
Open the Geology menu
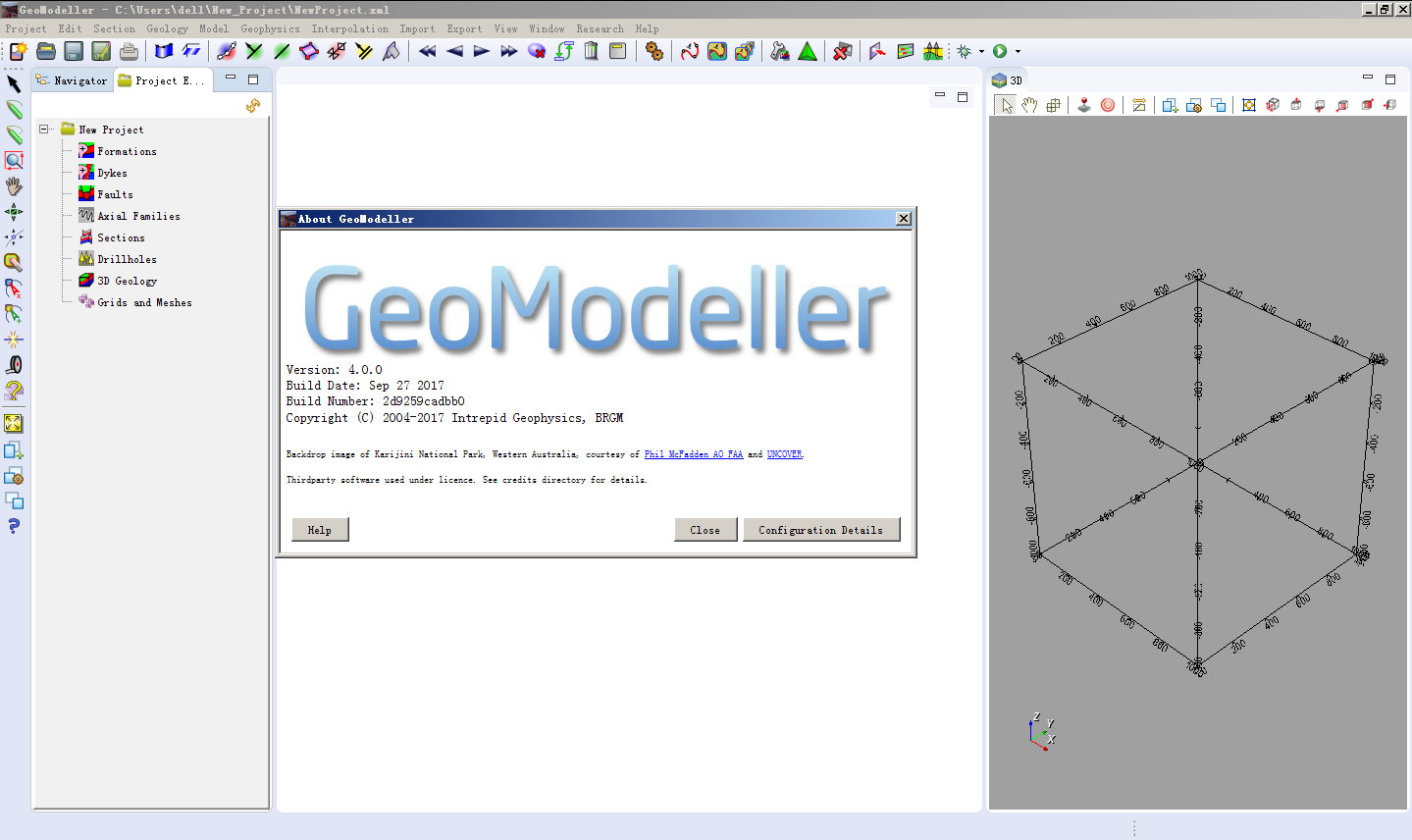click(x=167, y=28)
